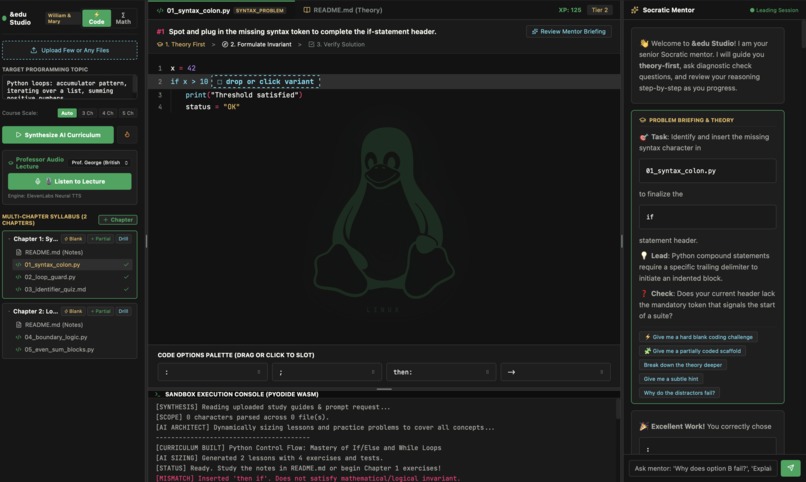Select Give me a hard blank coding challenge
The image size is (806, 482).
tap(698, 337)
